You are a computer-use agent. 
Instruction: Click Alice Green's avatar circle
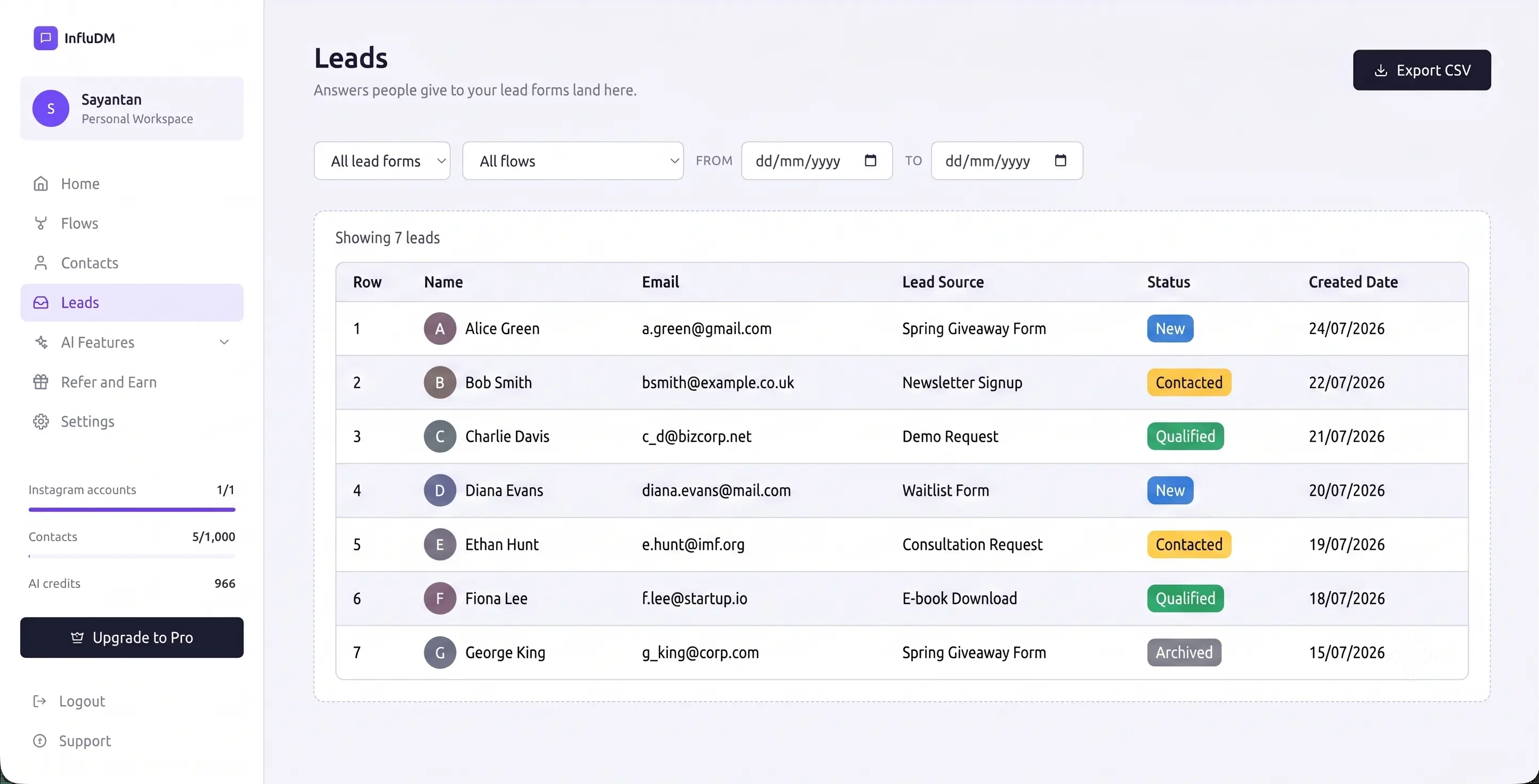[440, 329]
